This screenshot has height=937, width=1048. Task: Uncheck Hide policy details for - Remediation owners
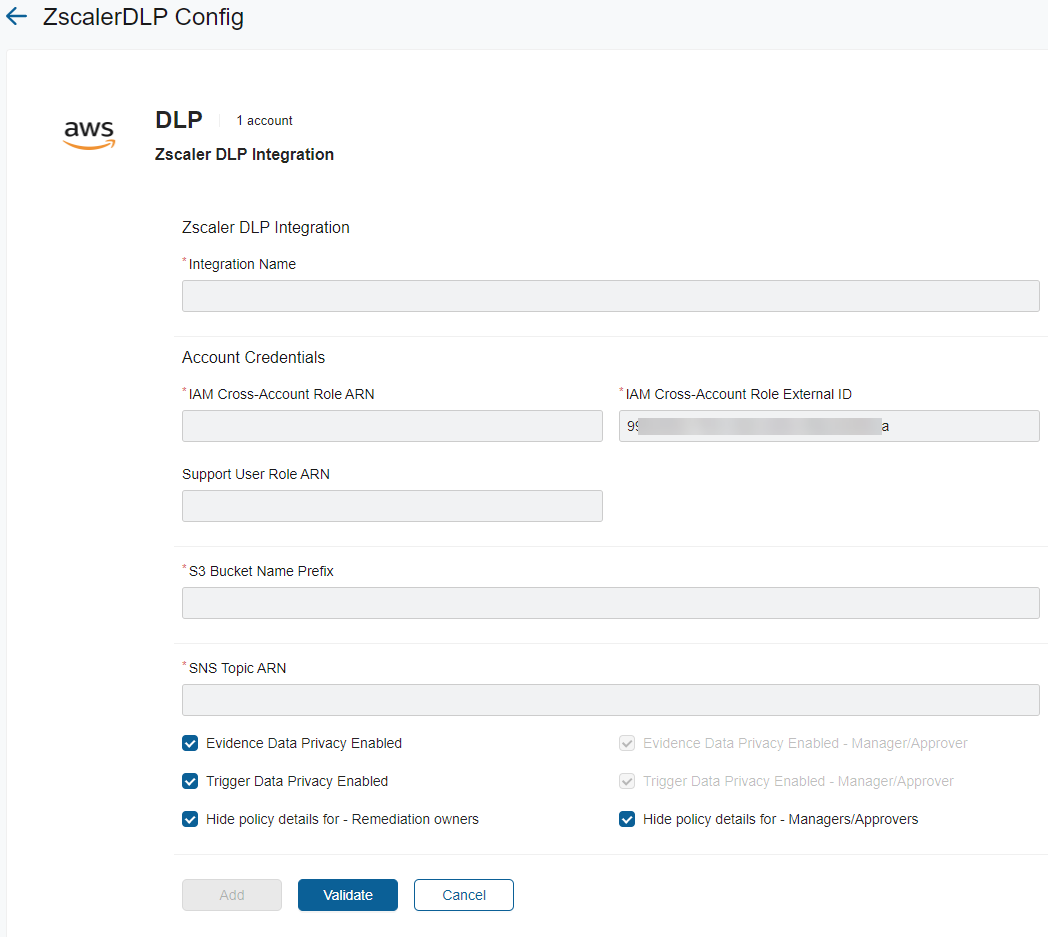190,819
